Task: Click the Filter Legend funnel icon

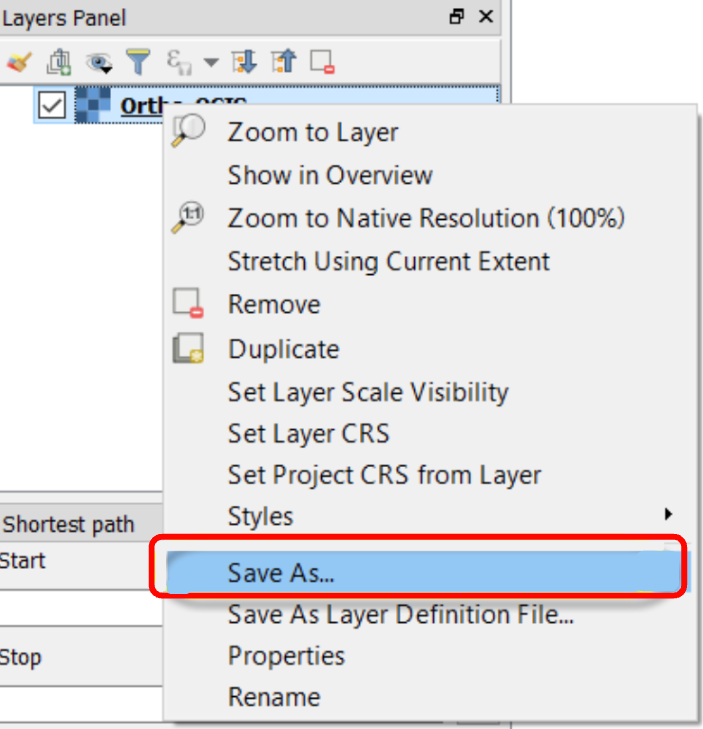Action: [x=138, y=63]
